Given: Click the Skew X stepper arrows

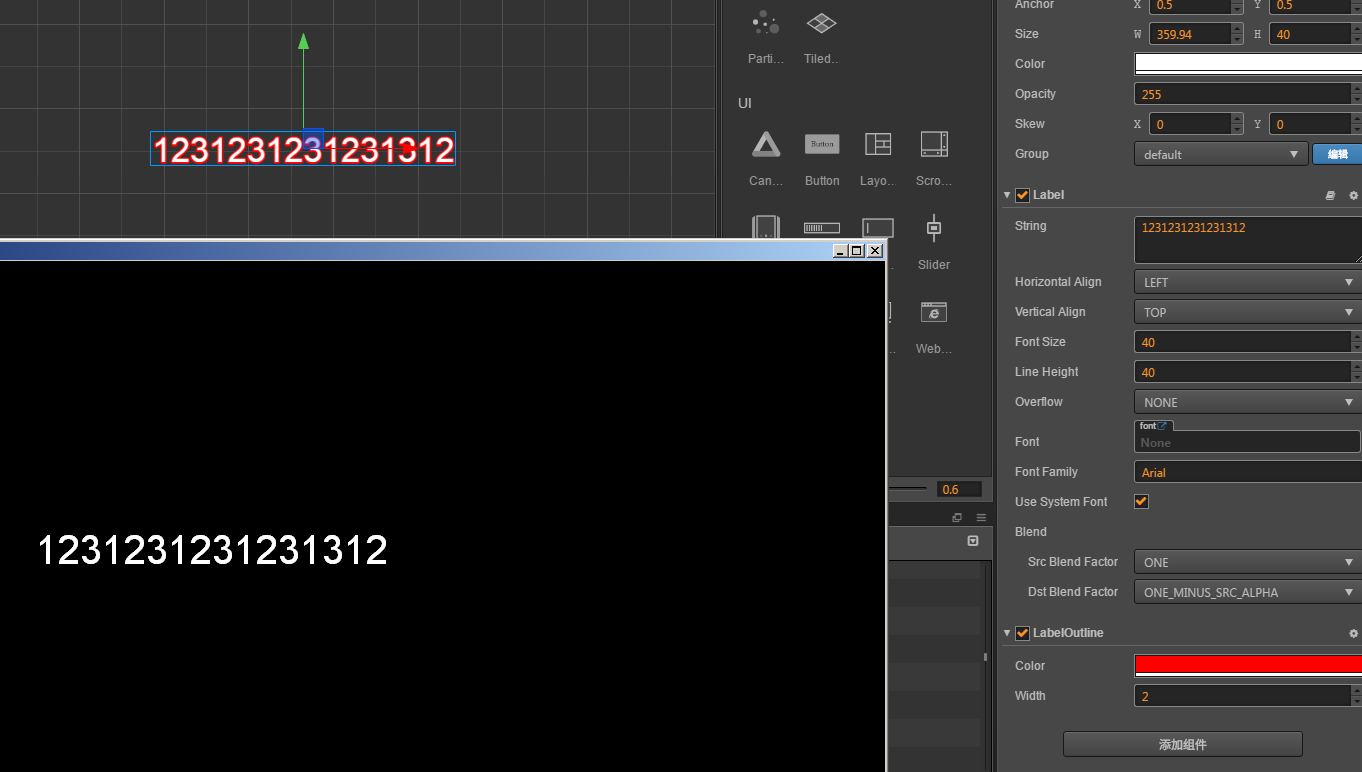Looking at the screenshot, I should [x=1237, y=124].
